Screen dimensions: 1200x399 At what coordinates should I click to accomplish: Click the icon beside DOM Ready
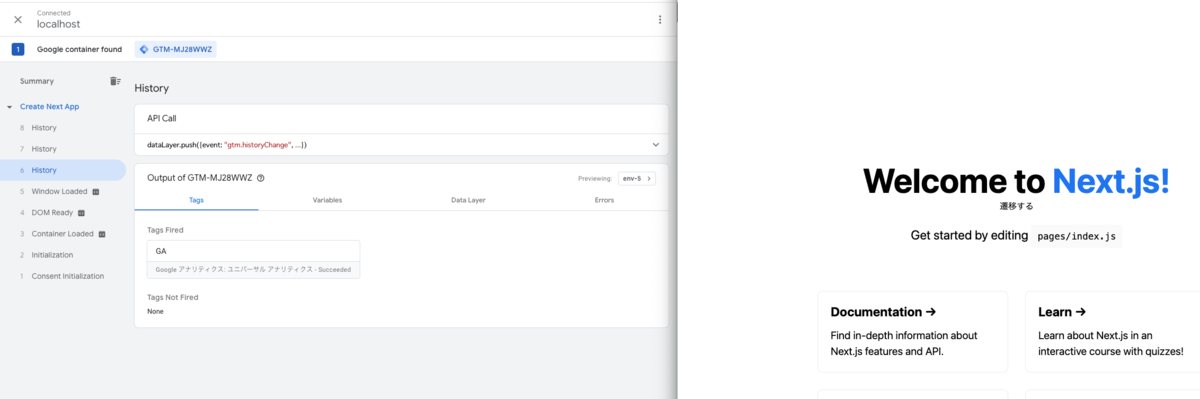[81, 213]
